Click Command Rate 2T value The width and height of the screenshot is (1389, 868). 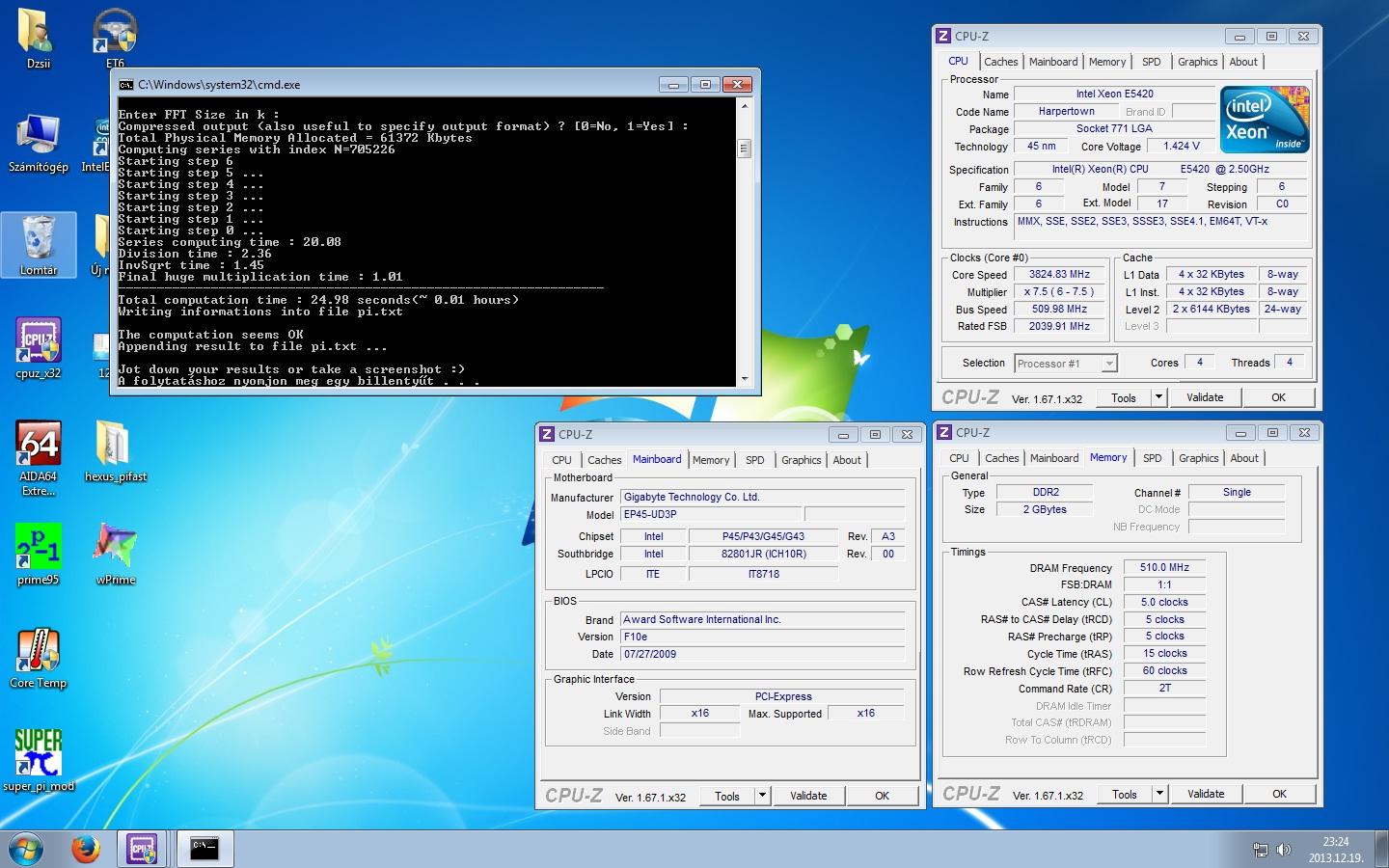click(1164, 688)
